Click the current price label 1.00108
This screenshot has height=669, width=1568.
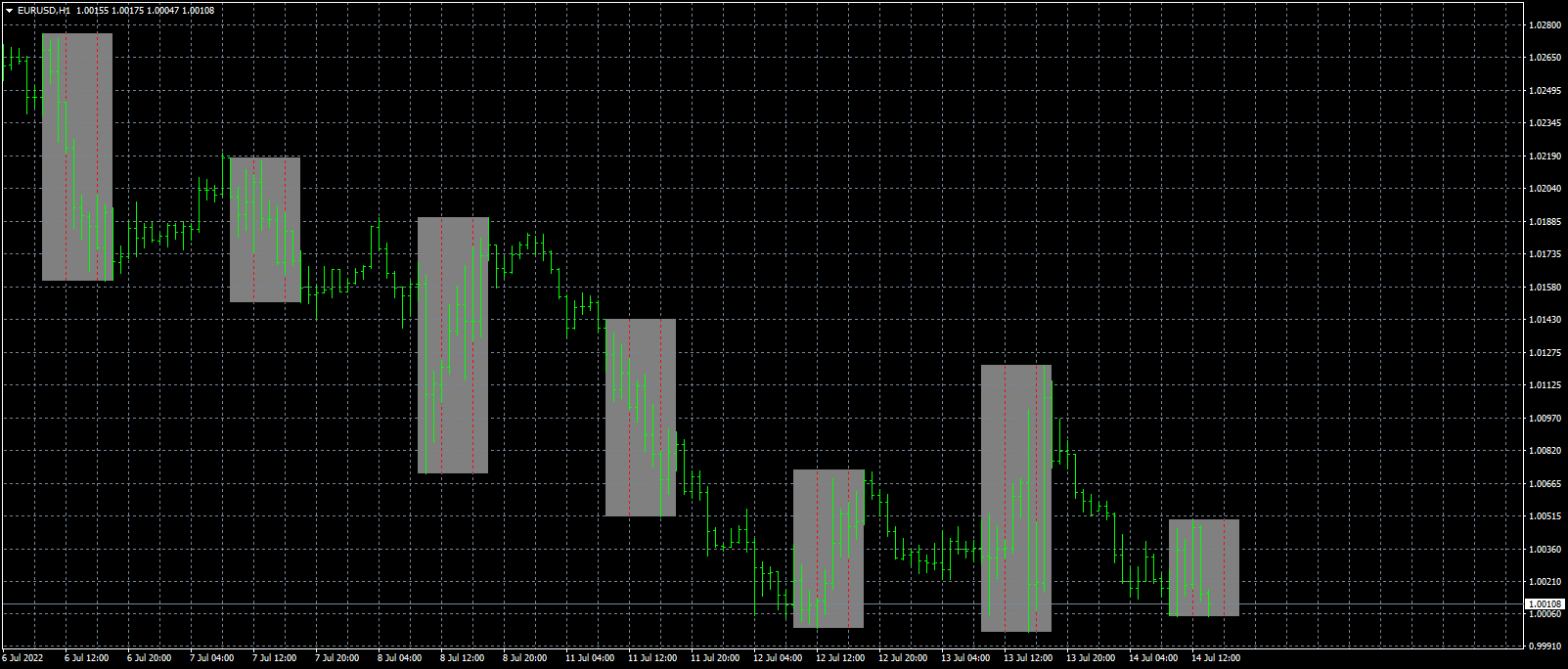pyautogui.click(x=1546, y=603)
